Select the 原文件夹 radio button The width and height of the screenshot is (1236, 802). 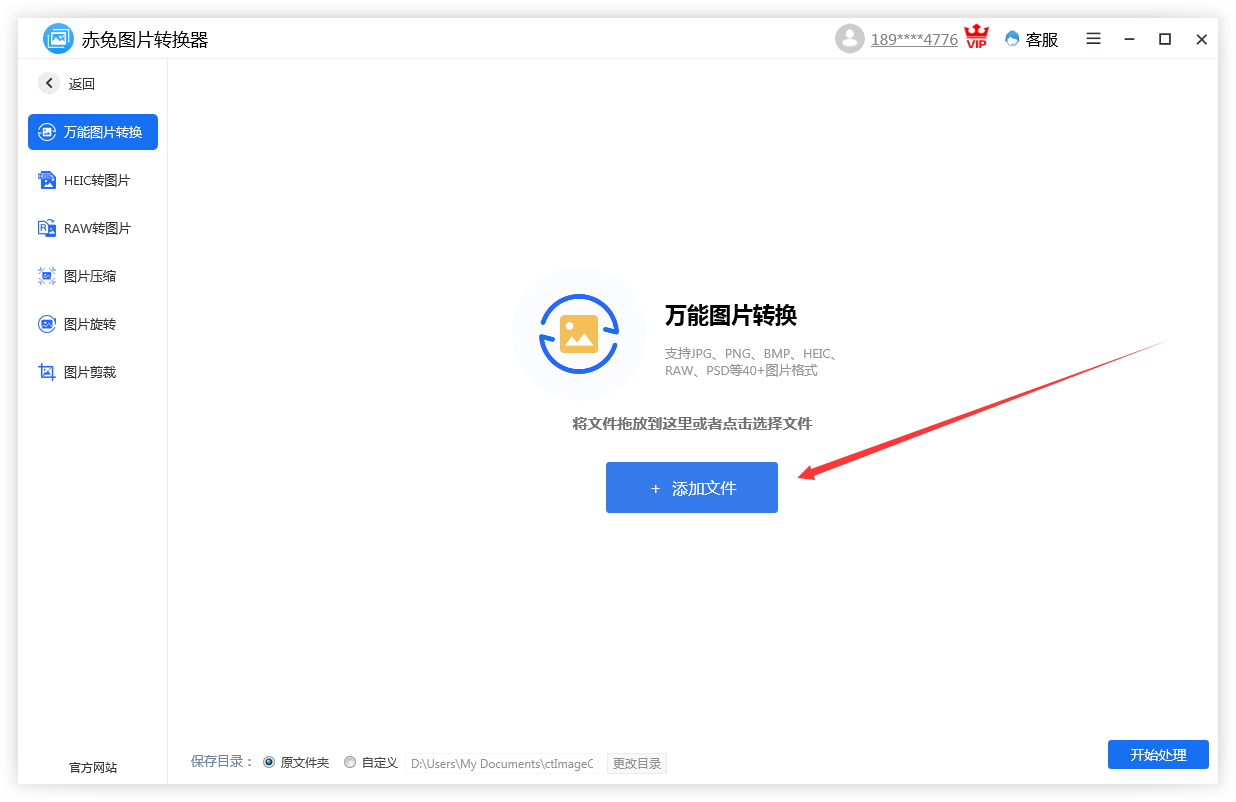(269, 762)
